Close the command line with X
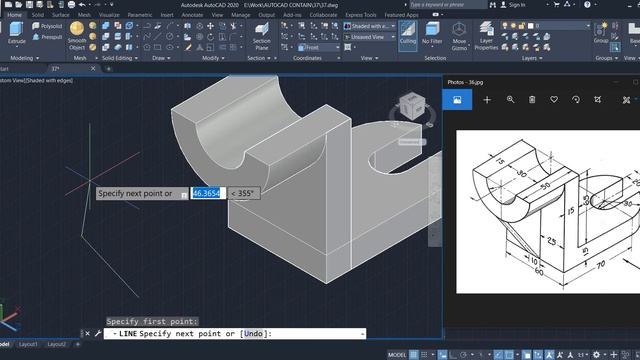Image resolution: width=640 pixels, height=360 pixels. coord(87,333)
